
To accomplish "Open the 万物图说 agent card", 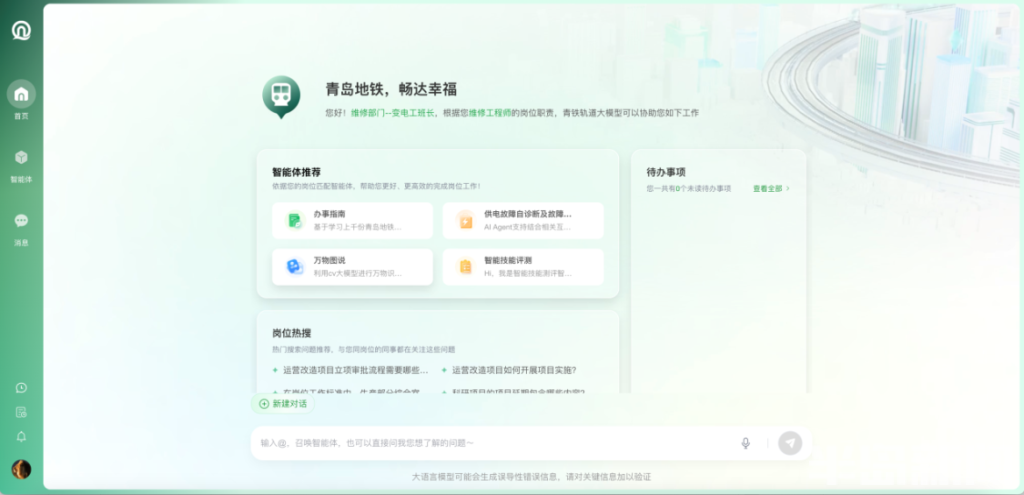I will click(x=353, y=267).
